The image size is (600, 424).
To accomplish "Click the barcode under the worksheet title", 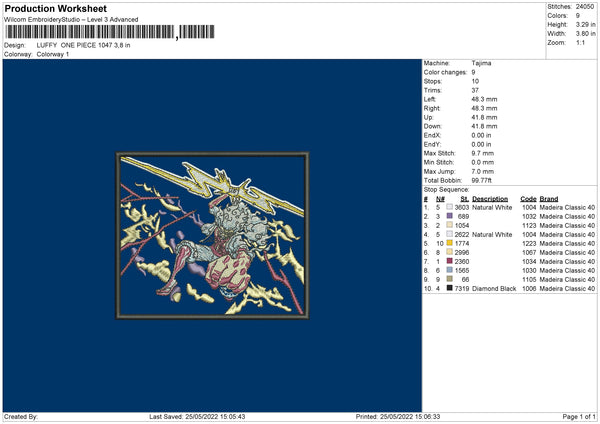I will tap(109, 32).
